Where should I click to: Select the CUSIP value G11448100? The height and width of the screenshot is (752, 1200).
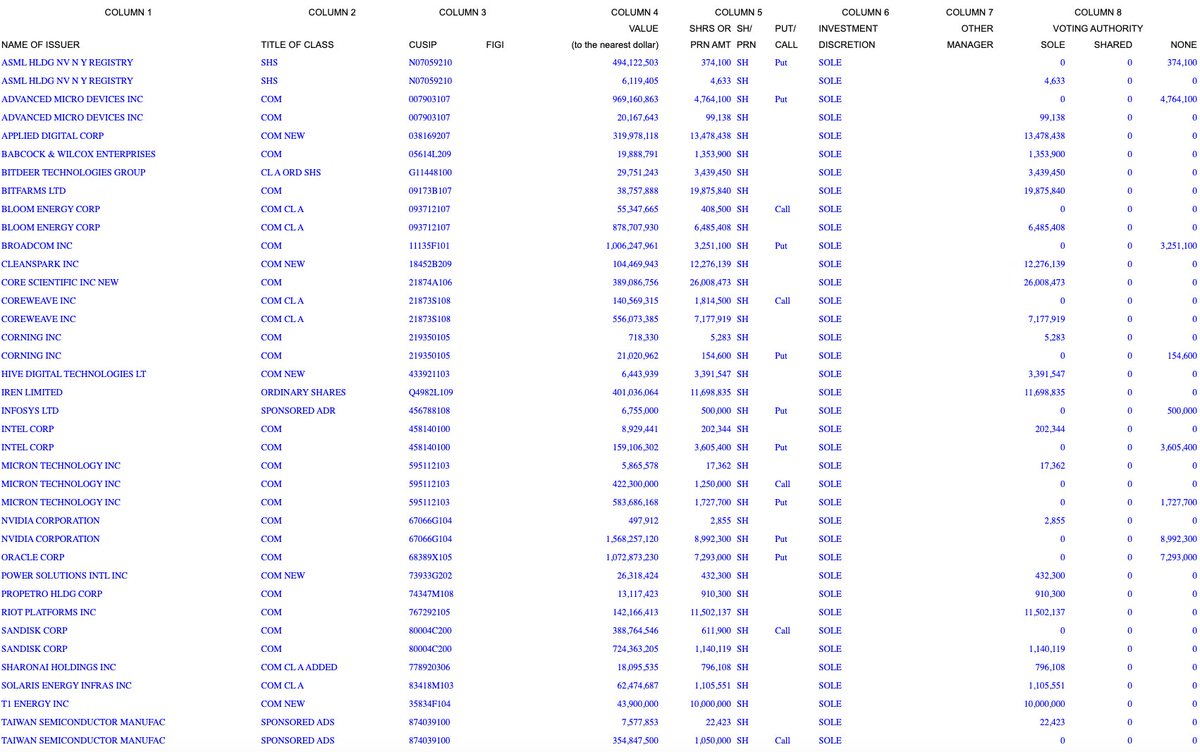(x=430, y=172)
